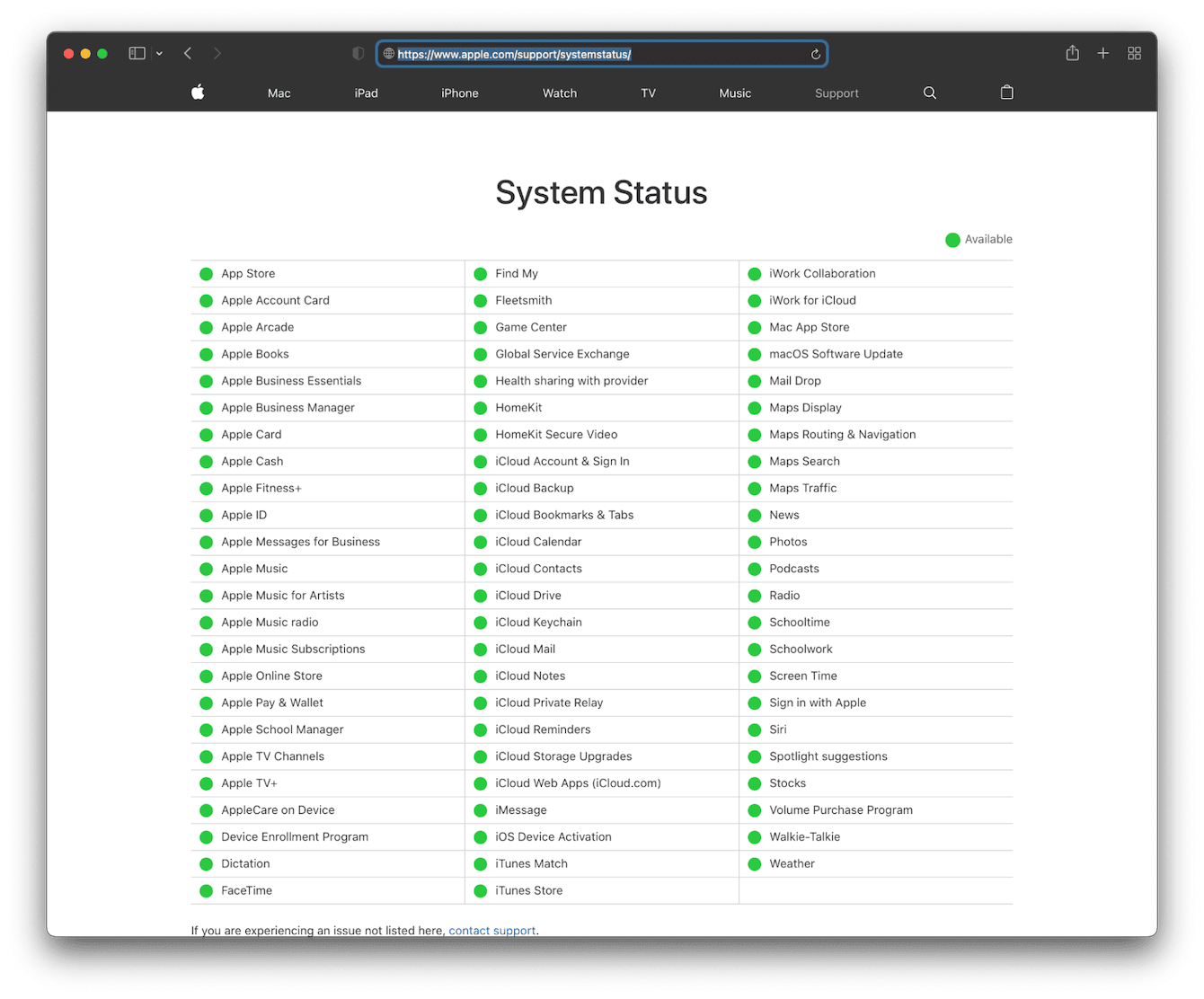Select the Fleetsmith service text
Image resolution: width=1204 pixels, height=999 pixels.
point(524,300)
